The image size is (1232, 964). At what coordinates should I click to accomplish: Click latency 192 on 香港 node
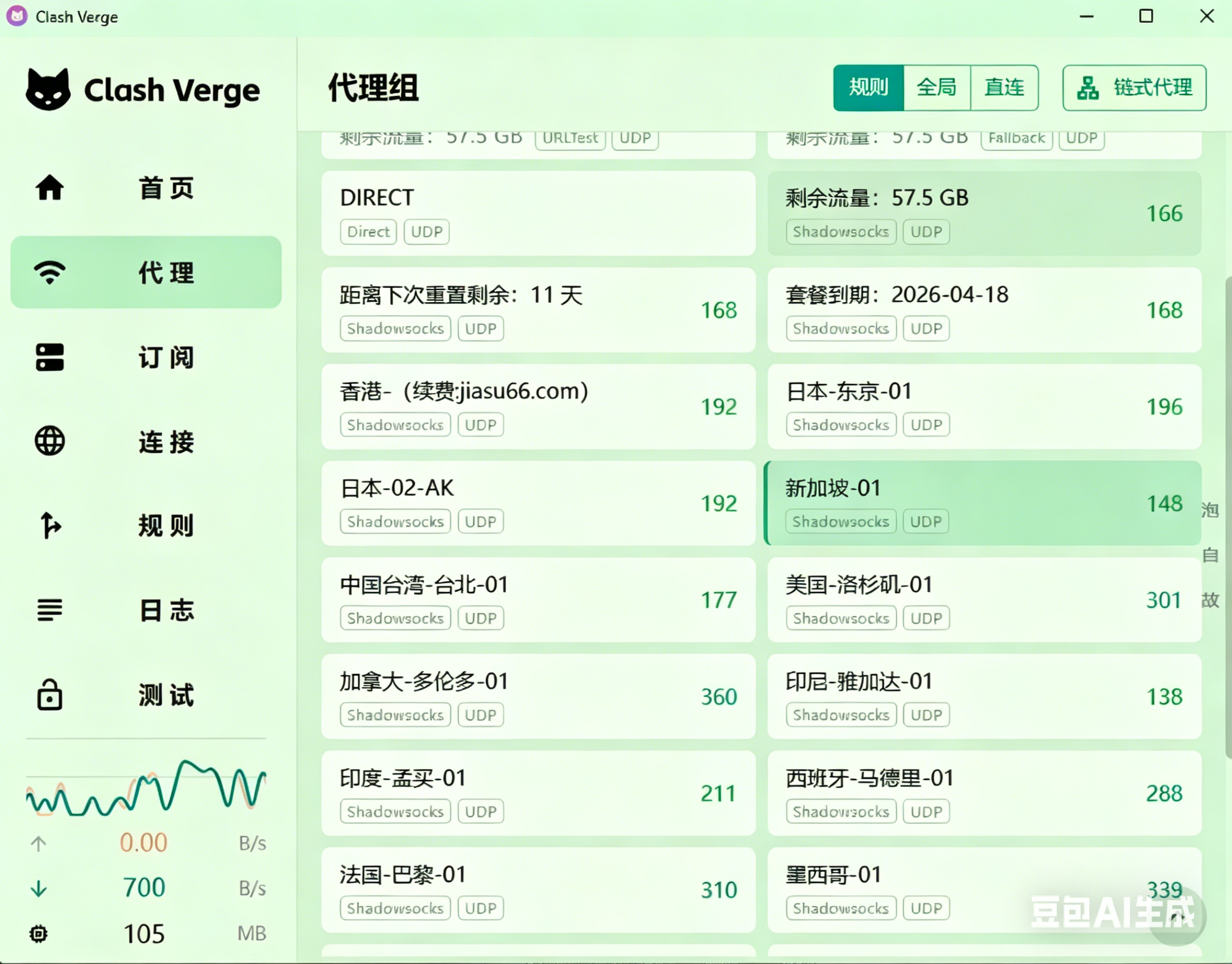click(x=719, y=407)
